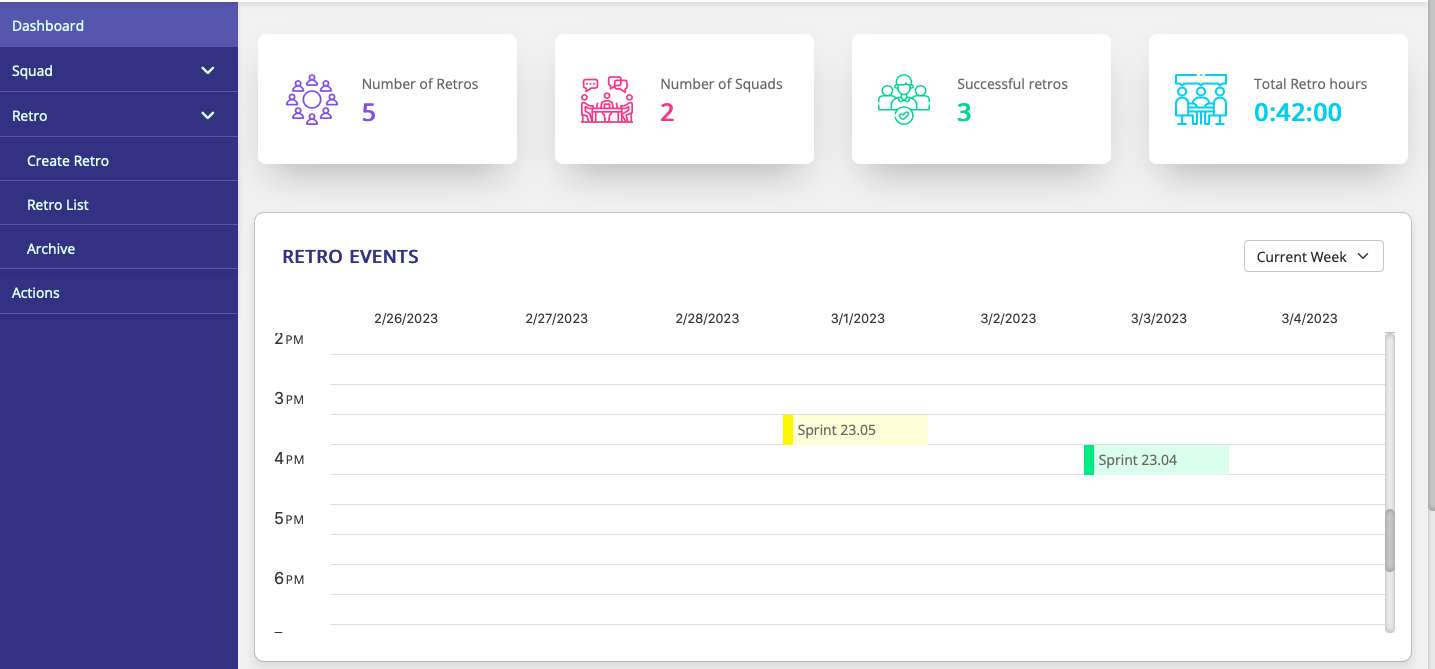This screenshot has width=1435, height=669.
Task: Select the yellow Sprint 23.05 event
Action: coord(855,429)
